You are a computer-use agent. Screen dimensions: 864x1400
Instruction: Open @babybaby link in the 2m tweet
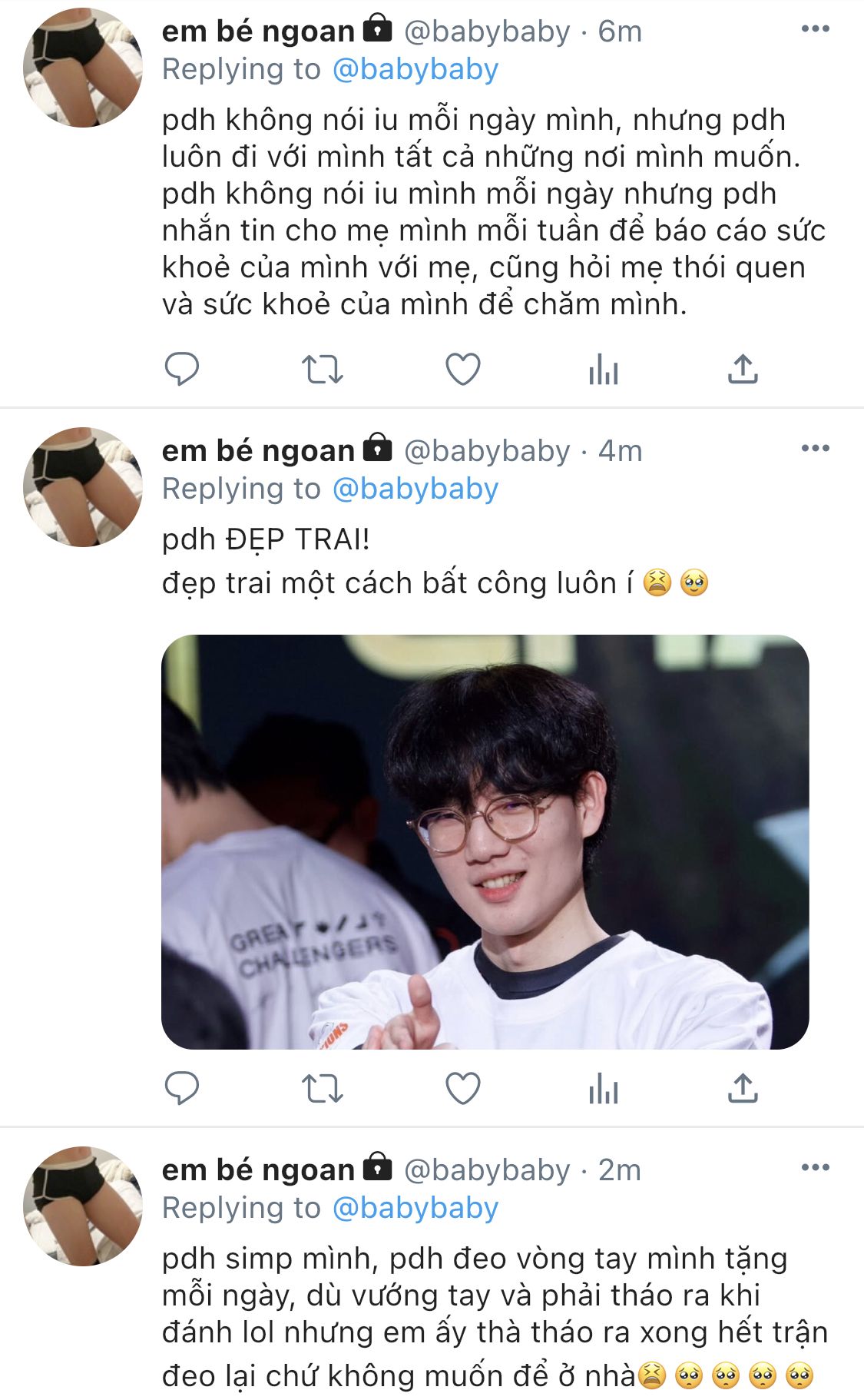(x=415, y=1209)
